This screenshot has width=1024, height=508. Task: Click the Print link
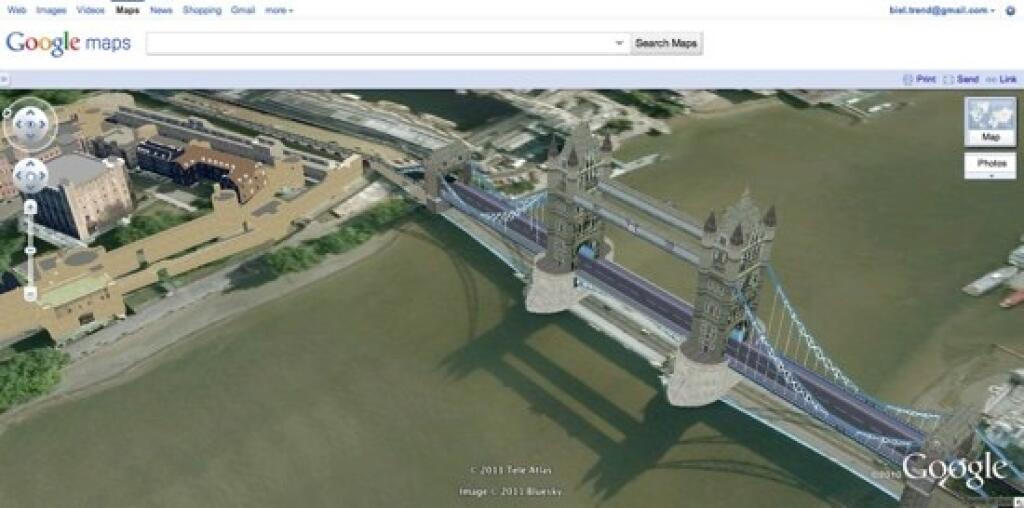(x=920, y=80)
